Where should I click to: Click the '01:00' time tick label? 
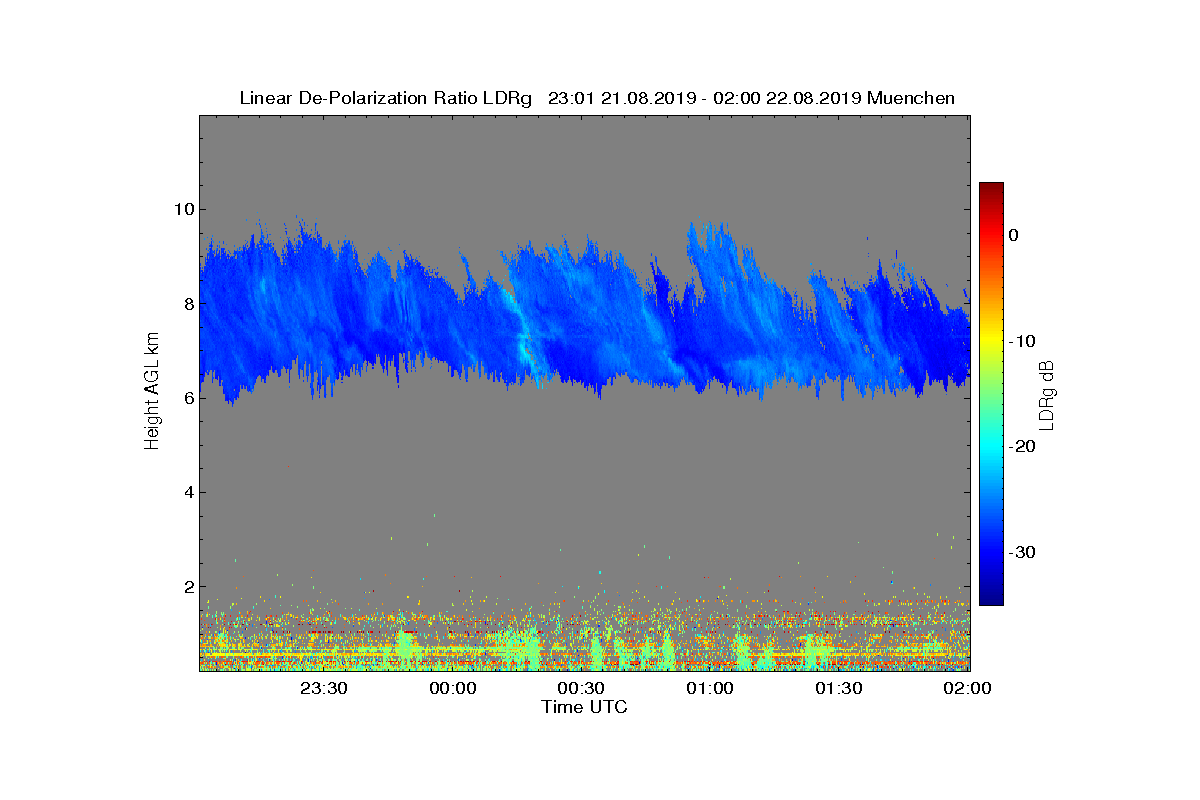tap(709, 688)
